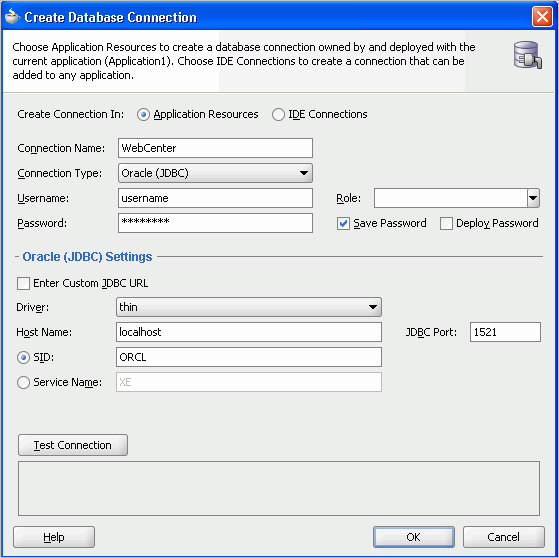
Task: Click the Cancel button
Action: [x=503, y=537]
